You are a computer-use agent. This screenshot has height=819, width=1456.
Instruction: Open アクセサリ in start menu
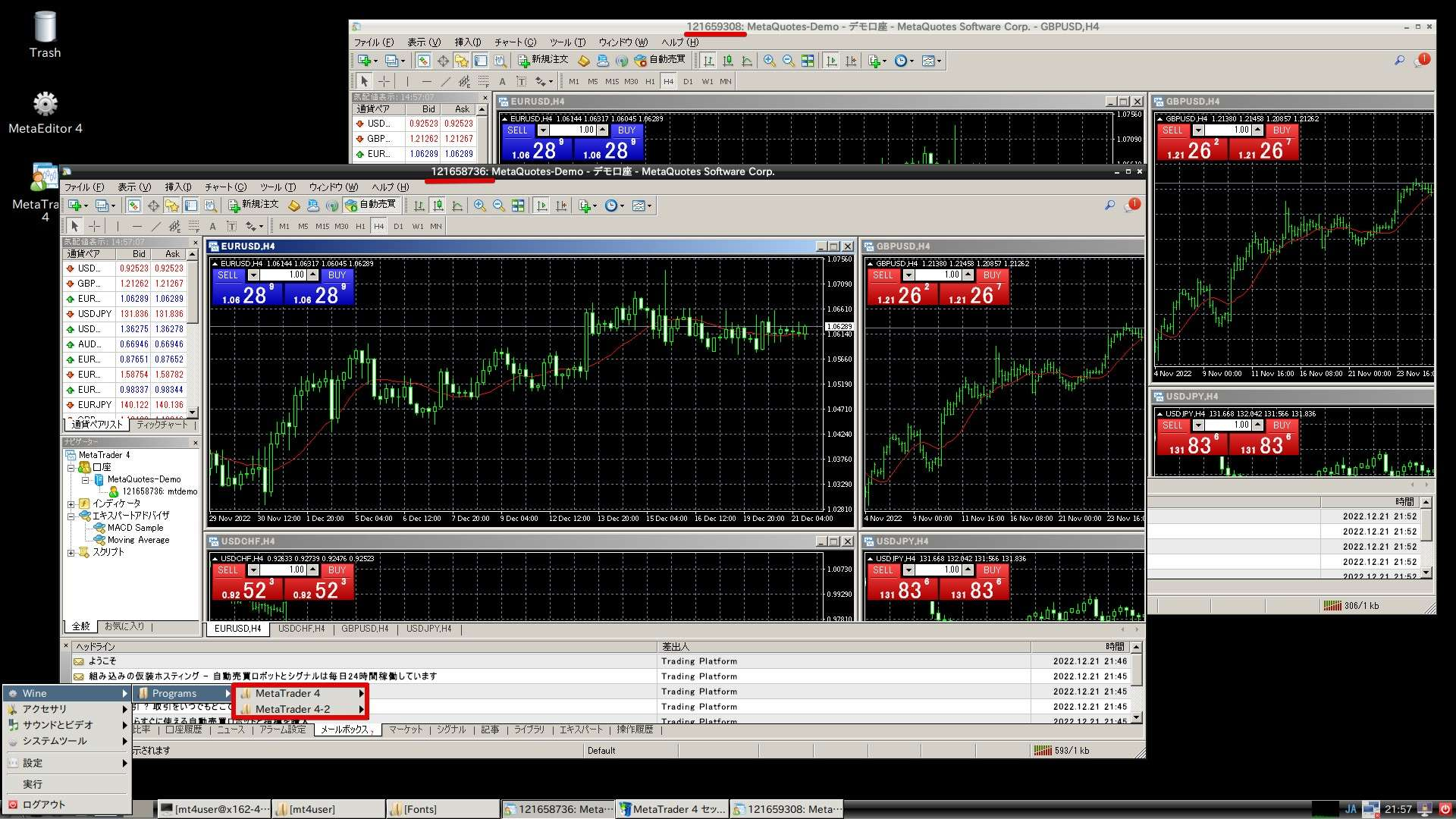pyautogui.click(x=67, y=709)
